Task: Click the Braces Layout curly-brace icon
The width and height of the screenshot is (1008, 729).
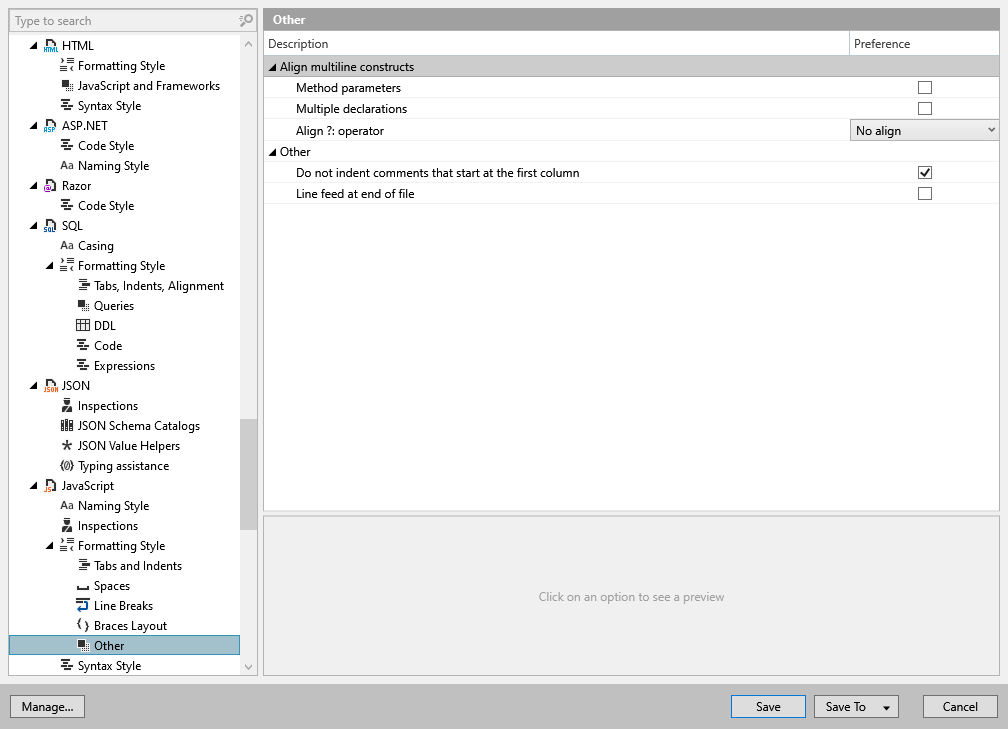Action: [x=83, y=626]
